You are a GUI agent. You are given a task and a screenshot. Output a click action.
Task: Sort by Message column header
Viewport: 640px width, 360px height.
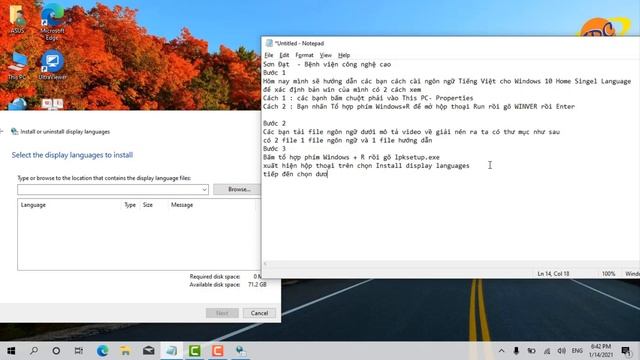[x=182, y=205]
